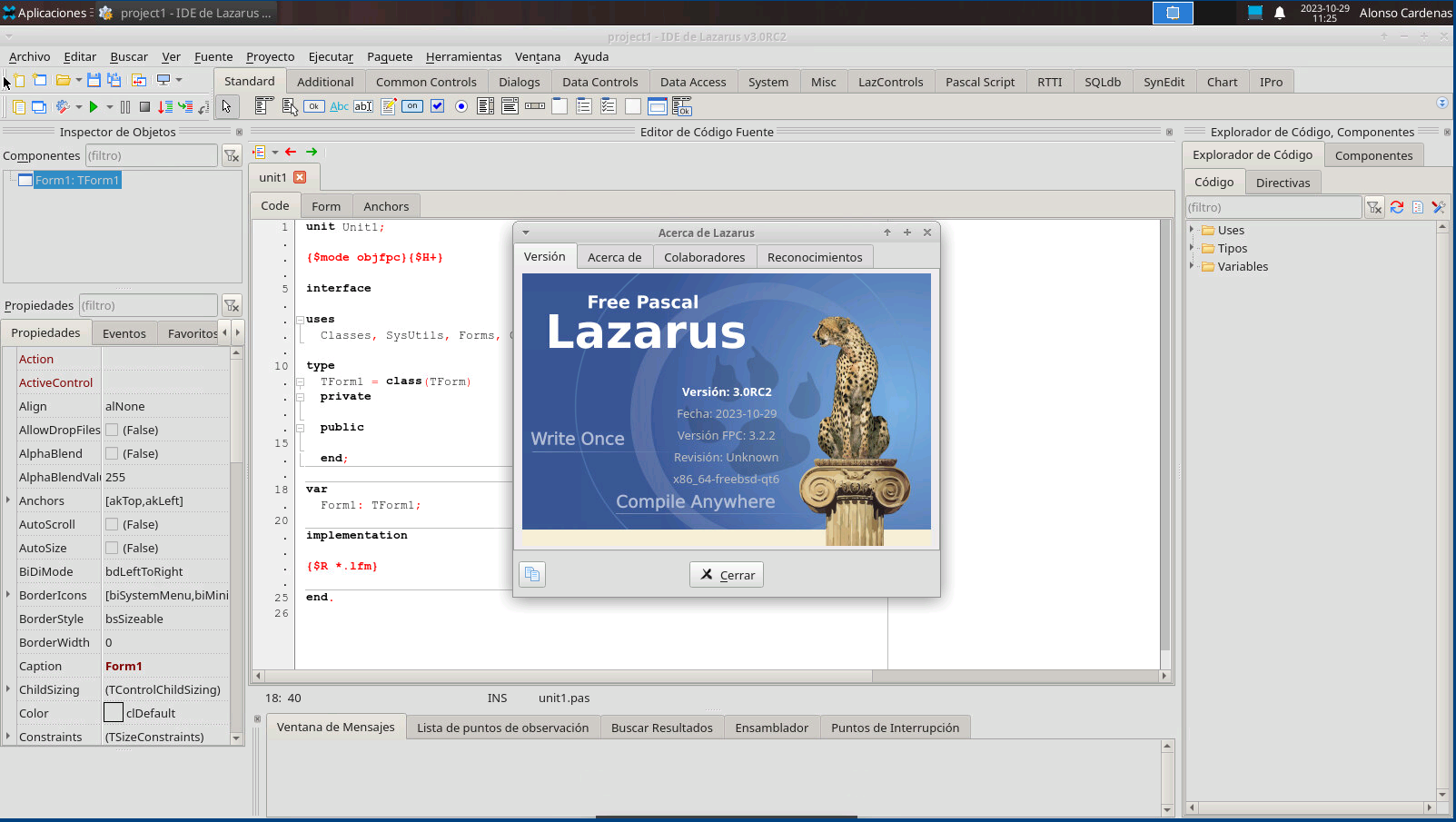Viewport: 1456px width, 822px height.
Task: Run the project with green play icon
Action: 94,106
